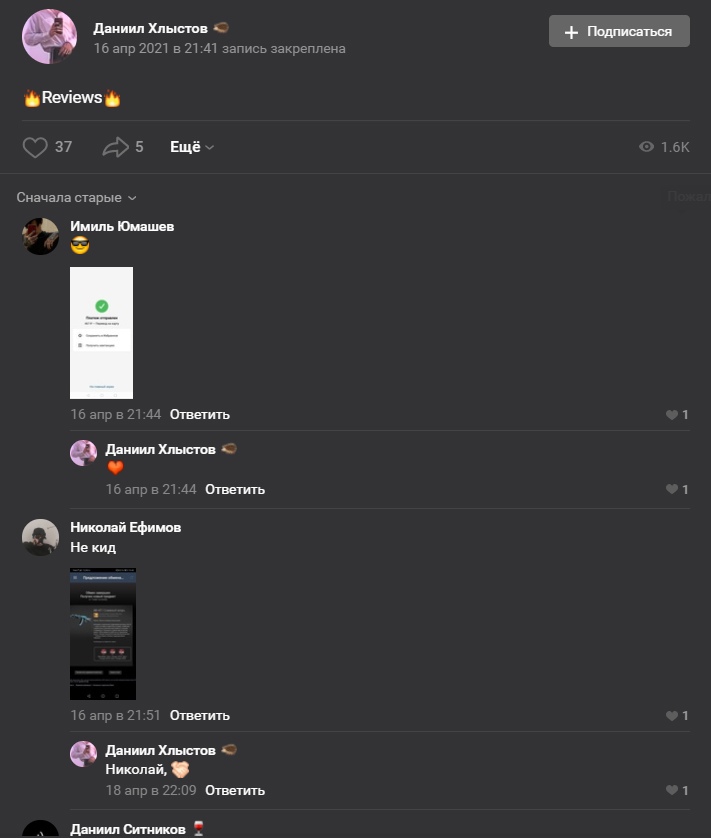The width and height of the screenshot is (711, 838).
Task: Open the Сначала старые sorting dropdown
Action: (x=76, y=198)
